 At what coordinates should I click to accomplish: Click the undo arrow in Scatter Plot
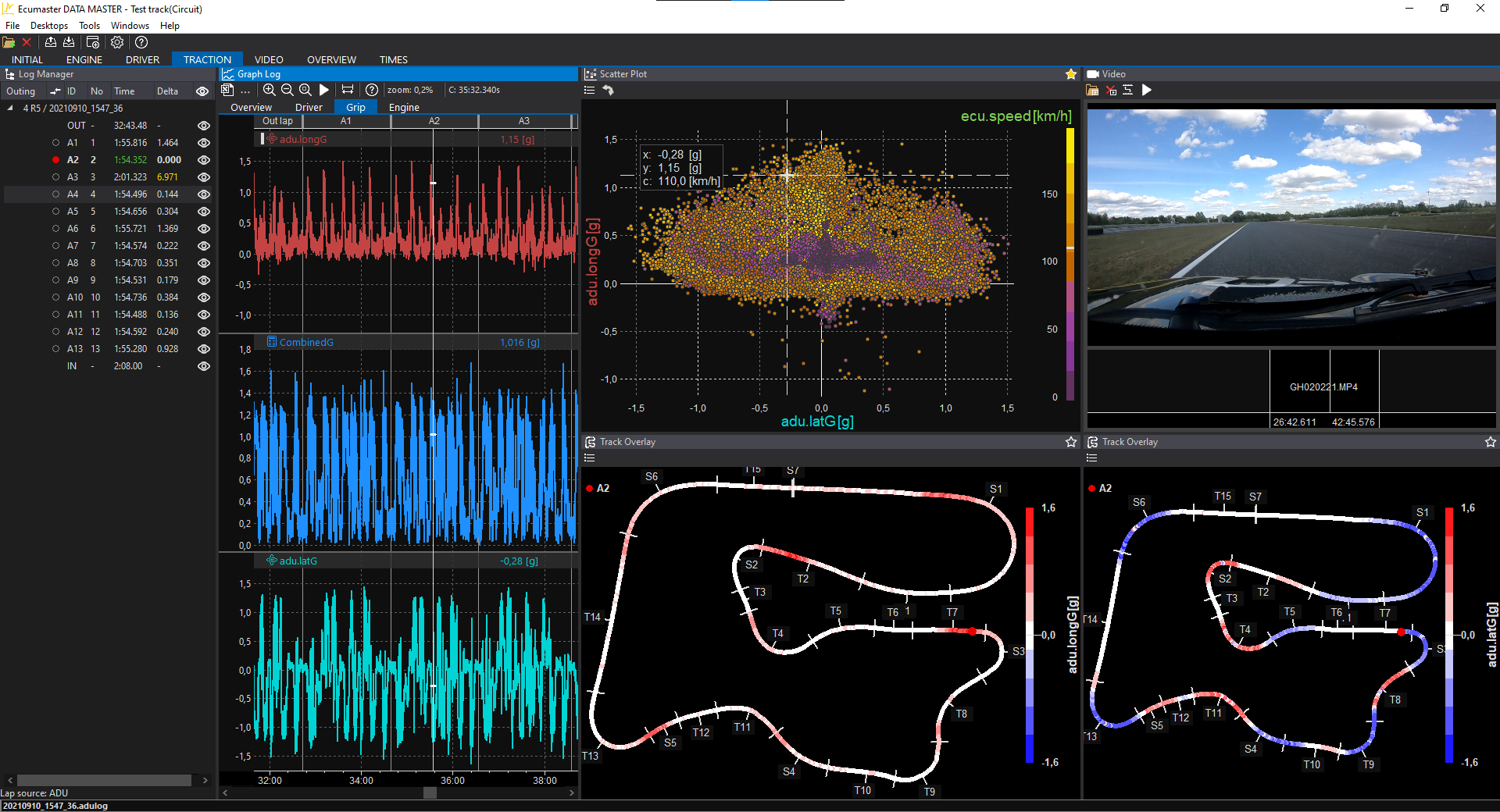pyautogui.click(x=608, y=91)
